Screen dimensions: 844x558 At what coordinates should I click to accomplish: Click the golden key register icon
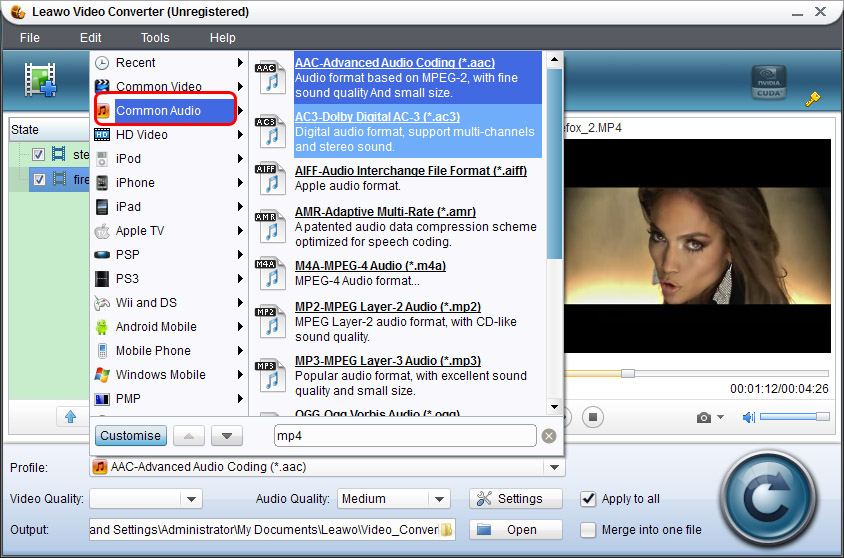(812, 99)
